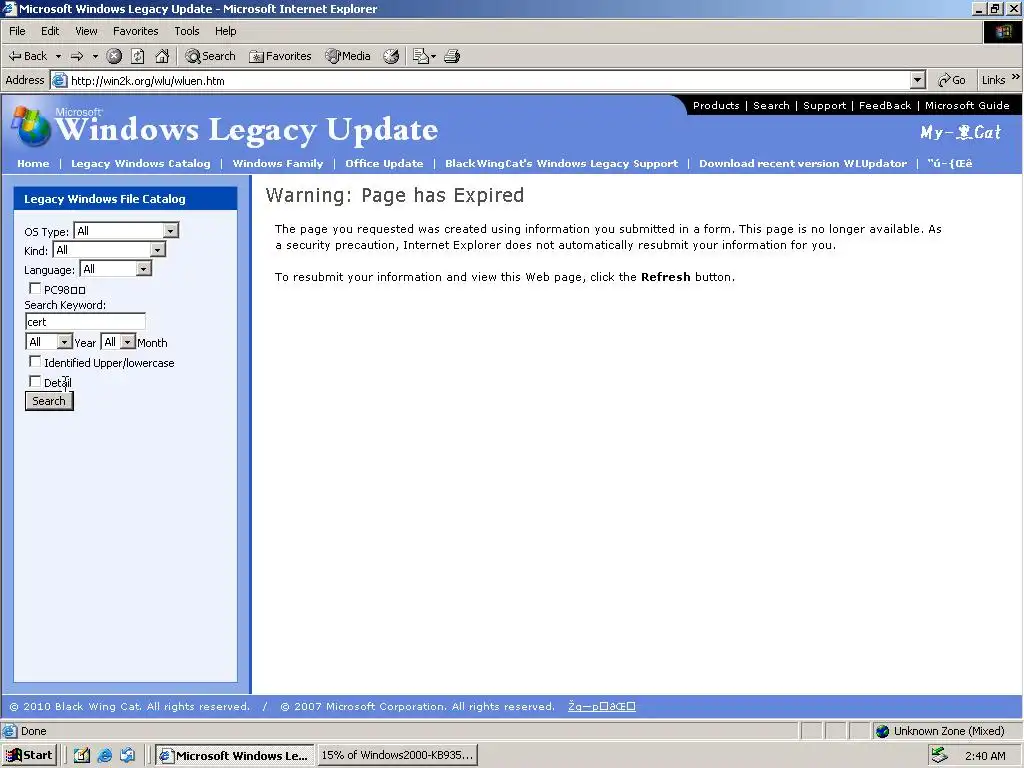Click the page icon in the address bar
Image resolution: width=1024 pixels, height=768 pixels.
click(x=59, y=80)
